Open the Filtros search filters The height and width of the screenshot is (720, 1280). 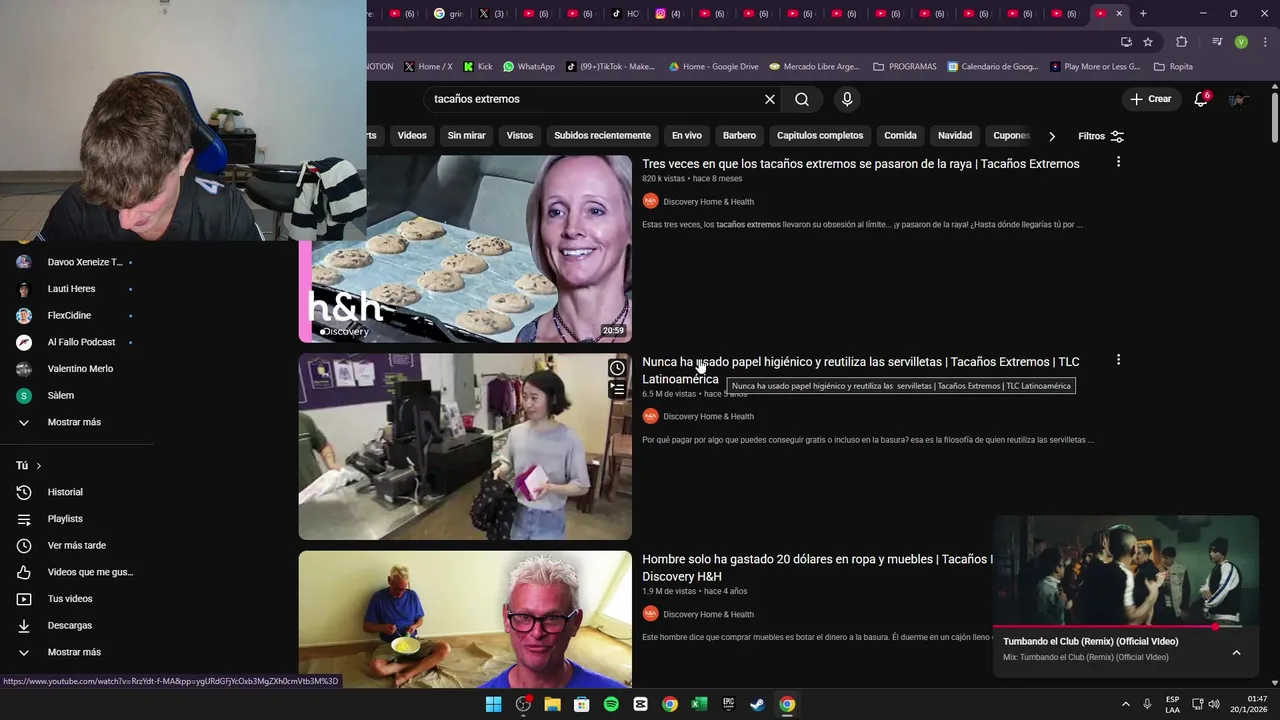[x=1101, y=136]
